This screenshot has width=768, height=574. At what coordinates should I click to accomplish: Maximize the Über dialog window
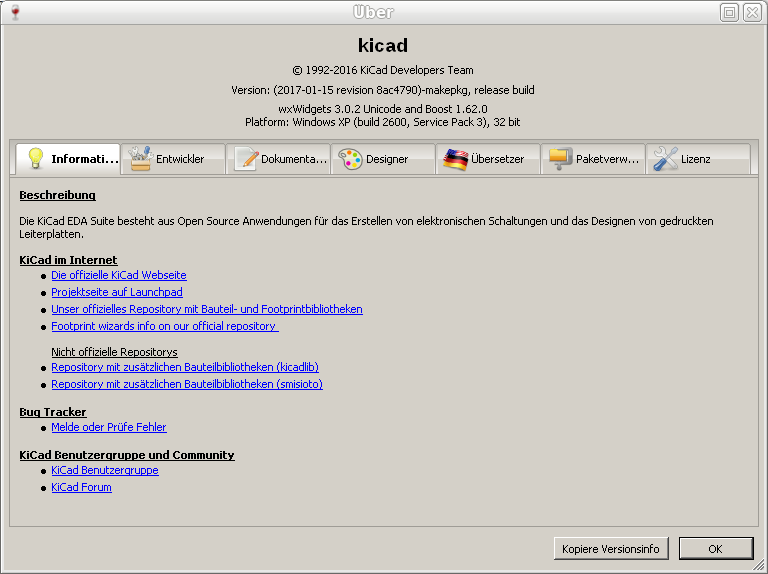(729, 12)
